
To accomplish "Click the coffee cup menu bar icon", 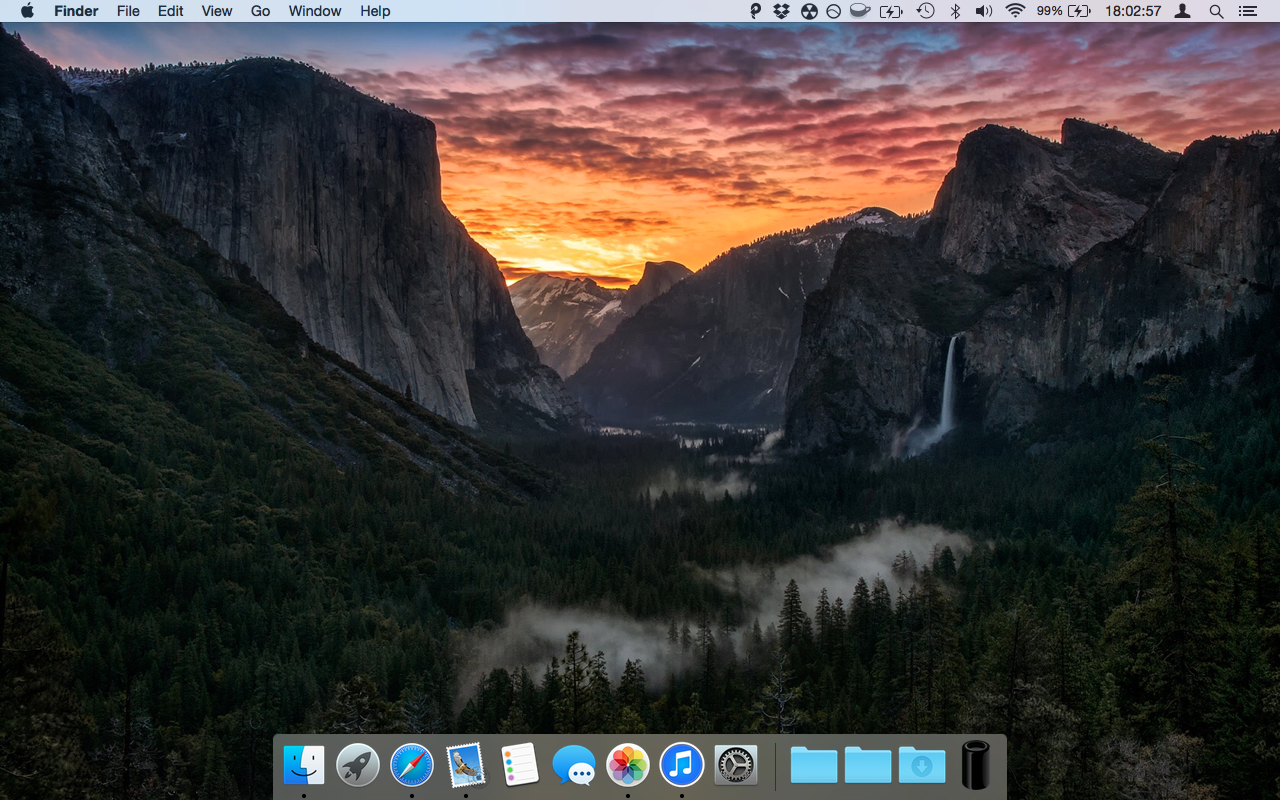I will [859, 11].
